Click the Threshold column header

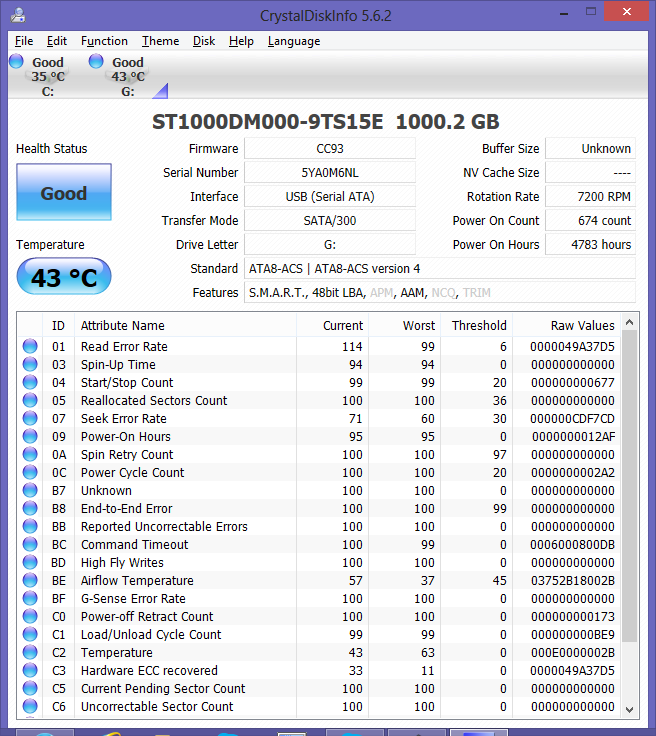476,326
